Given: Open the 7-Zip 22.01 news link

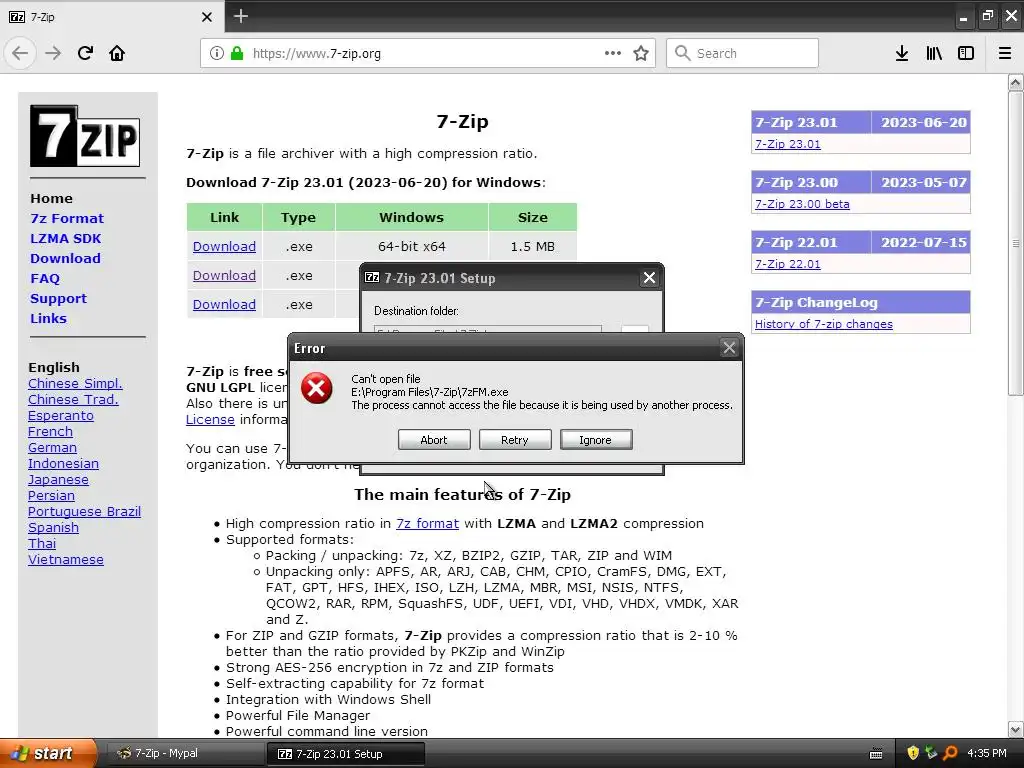Looking at the screenshot, I should point(788,264).
